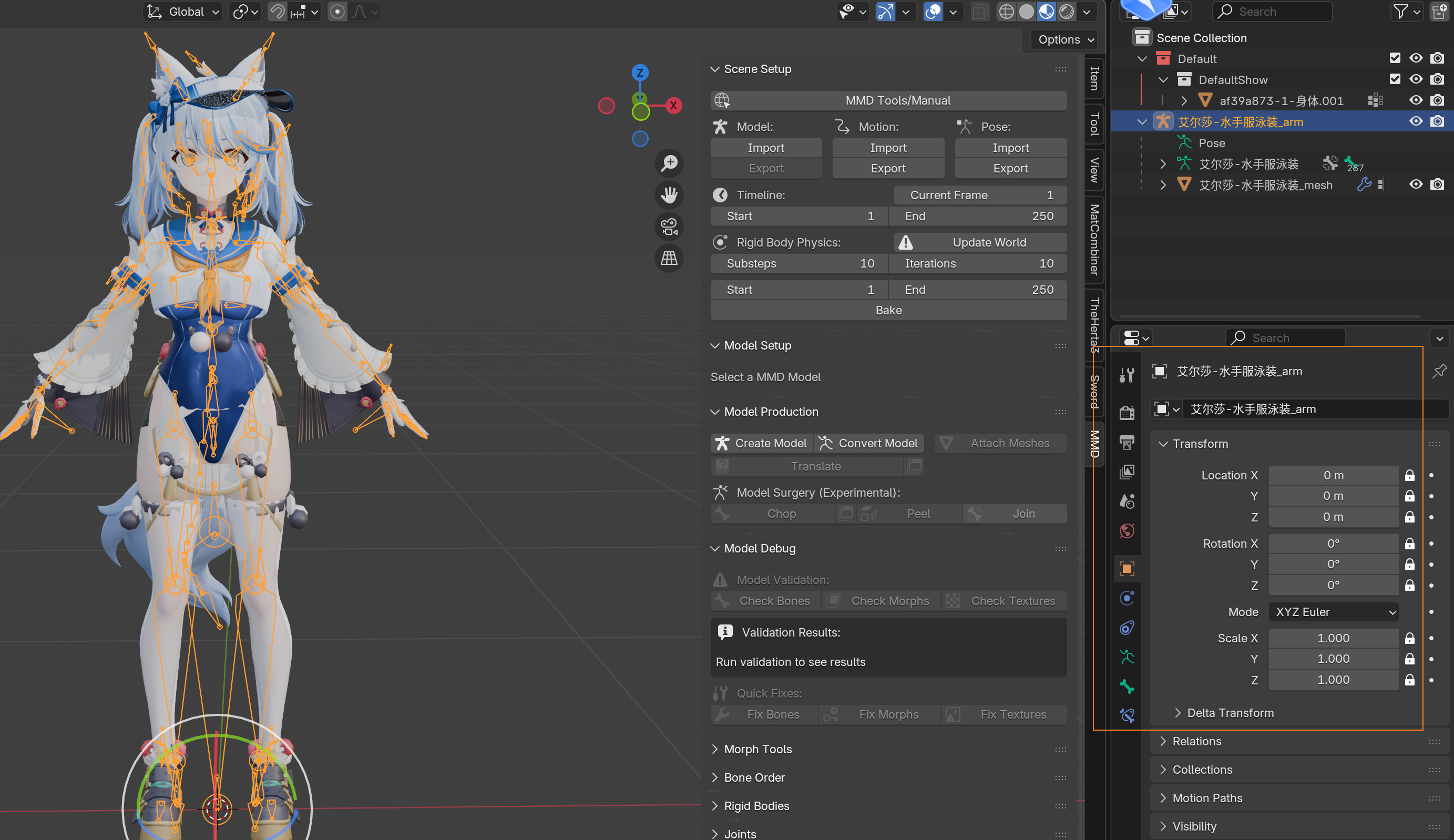Viewport: 1454px width, 840px height.
Task: Open Object Data armature properties icon
Action: coord(1127,657)
